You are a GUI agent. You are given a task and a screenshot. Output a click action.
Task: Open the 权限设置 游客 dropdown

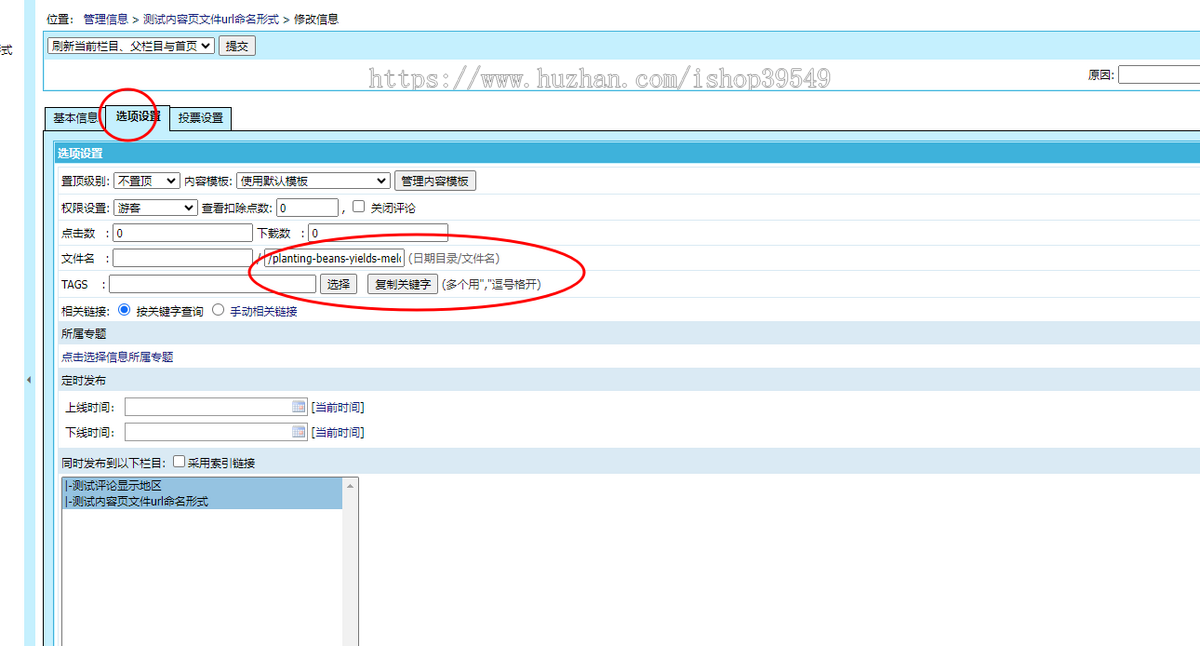point(155,207)
